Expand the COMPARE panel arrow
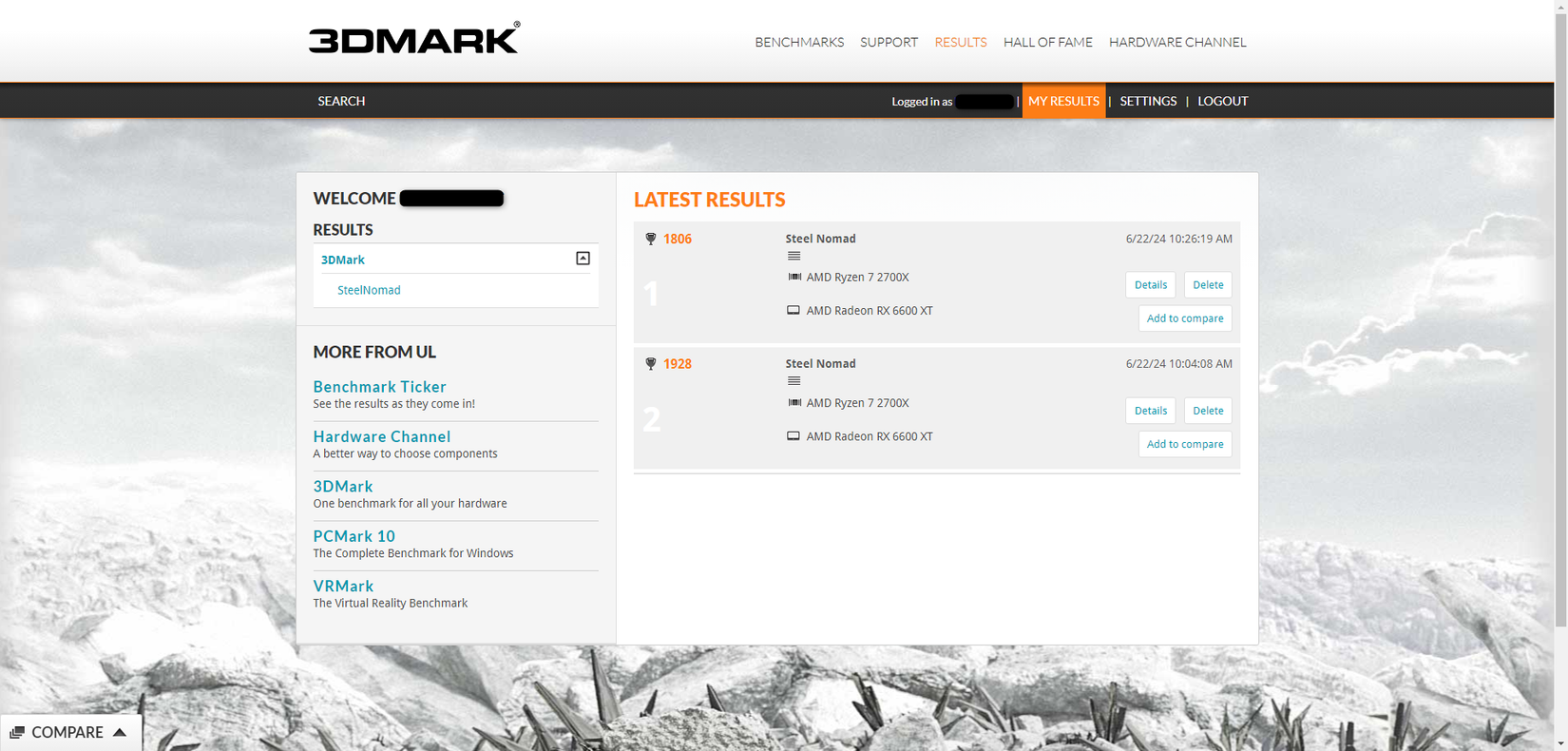Image resolution: width=1568 pixels, height=751 pixels. tap(120, 732)
